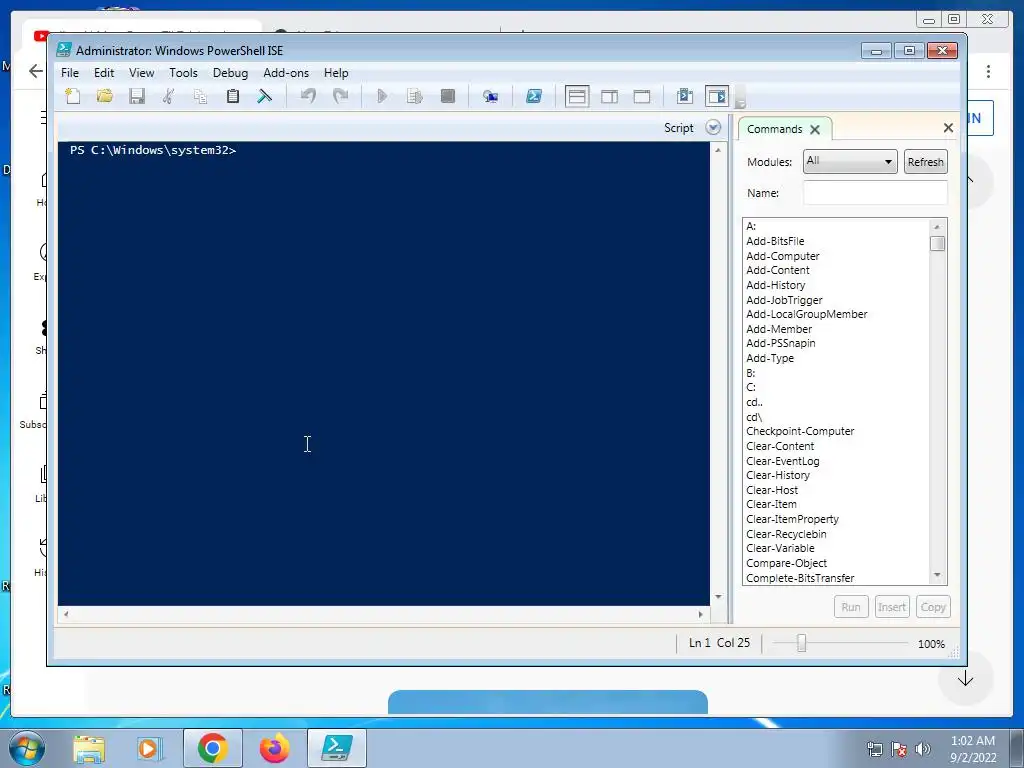
Task: Select Add-BitsFile in command list
Action: pyautogui.click(x=775, y=241)
